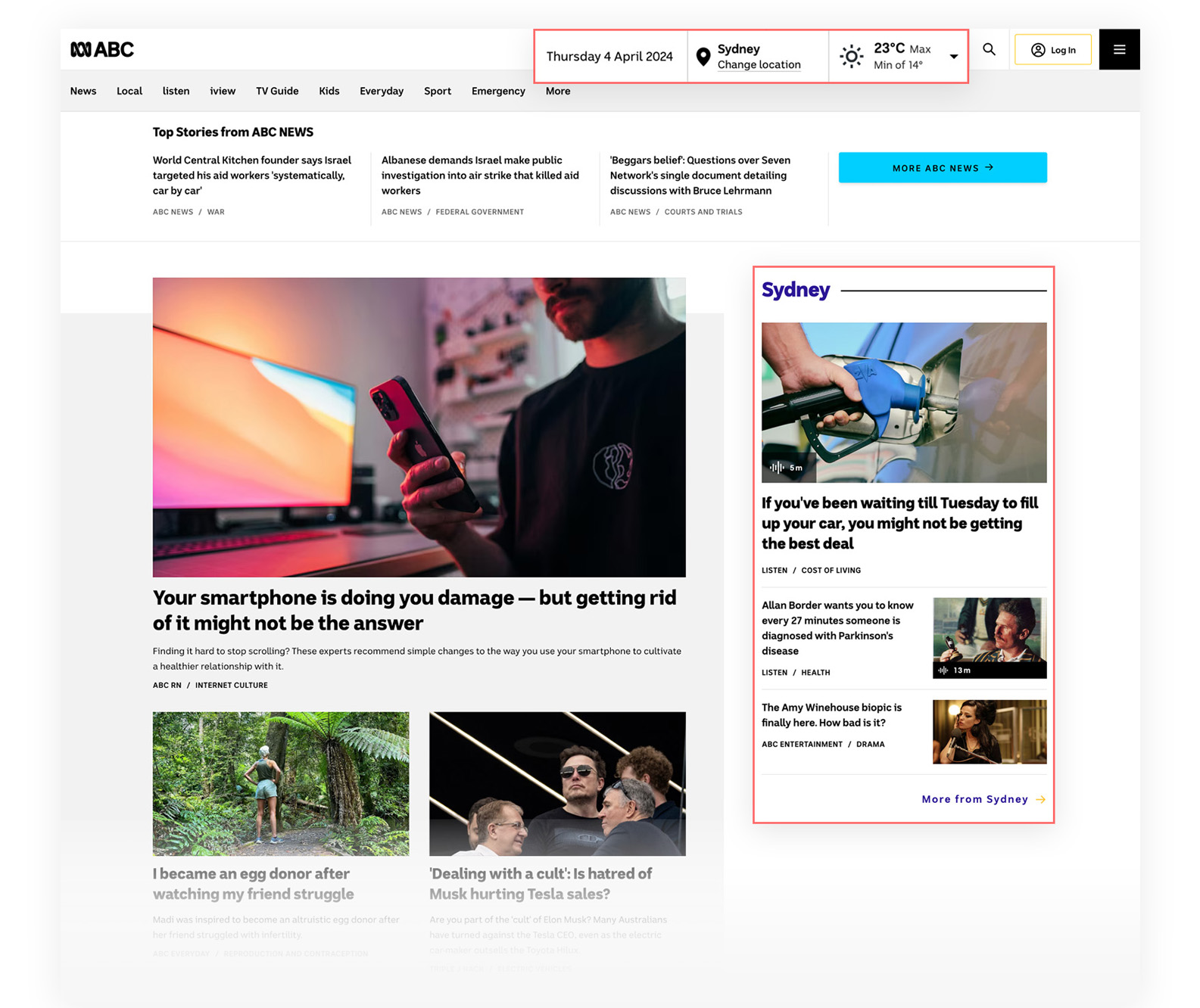The width and height of the screenshot is (1200, 1008).
Task: Click the ABC RN tag
Action: pyautogui.click(x=167, y=685)
